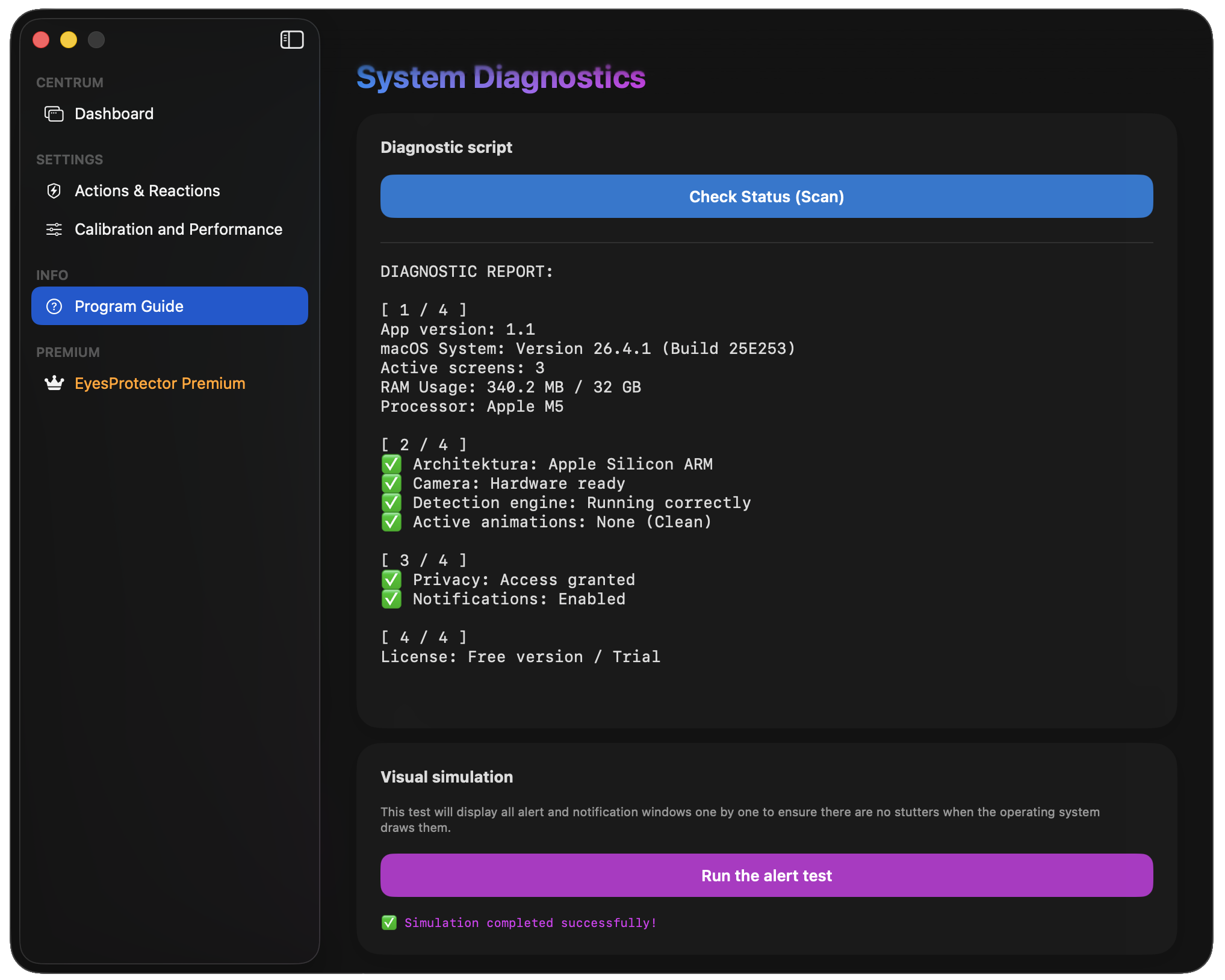Screen dimensions: 1225x980
Task: Select Dashboard in the sidebar
Action: (170, 114)
